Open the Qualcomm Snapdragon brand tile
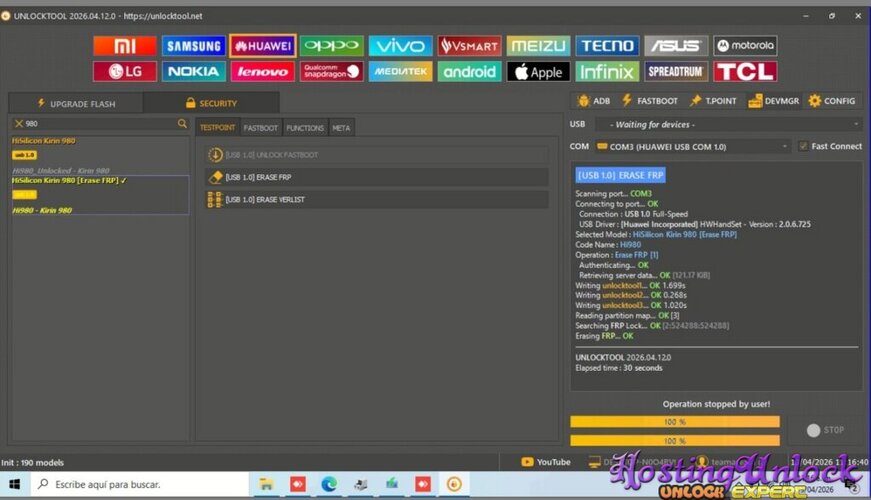This screenshot has height=500, width=871. (331, 72)
